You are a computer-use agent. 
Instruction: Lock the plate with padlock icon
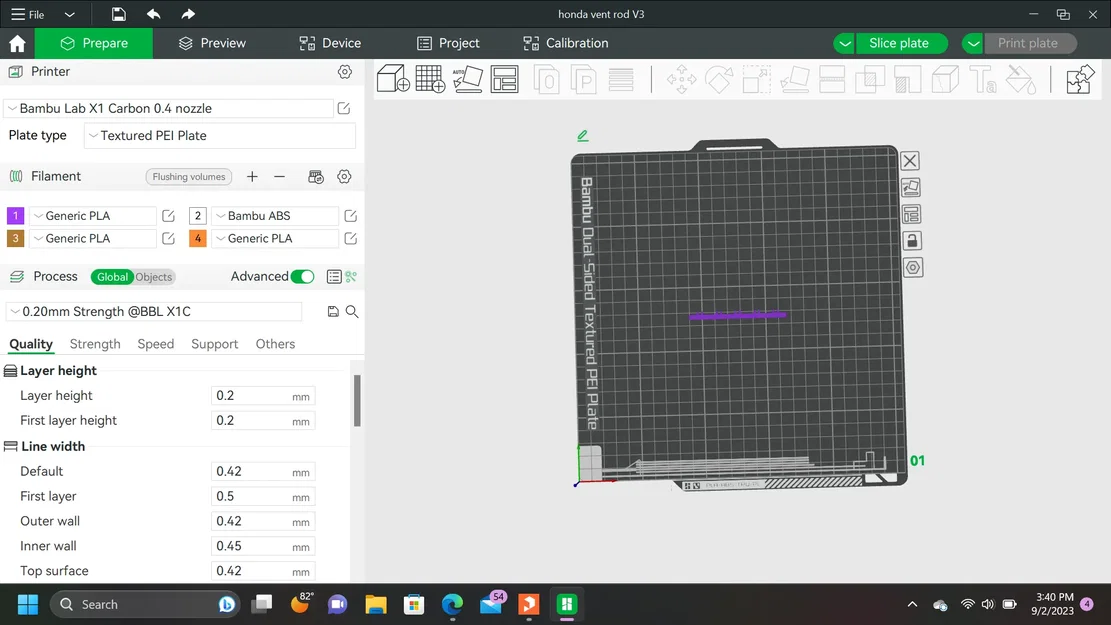912,241
